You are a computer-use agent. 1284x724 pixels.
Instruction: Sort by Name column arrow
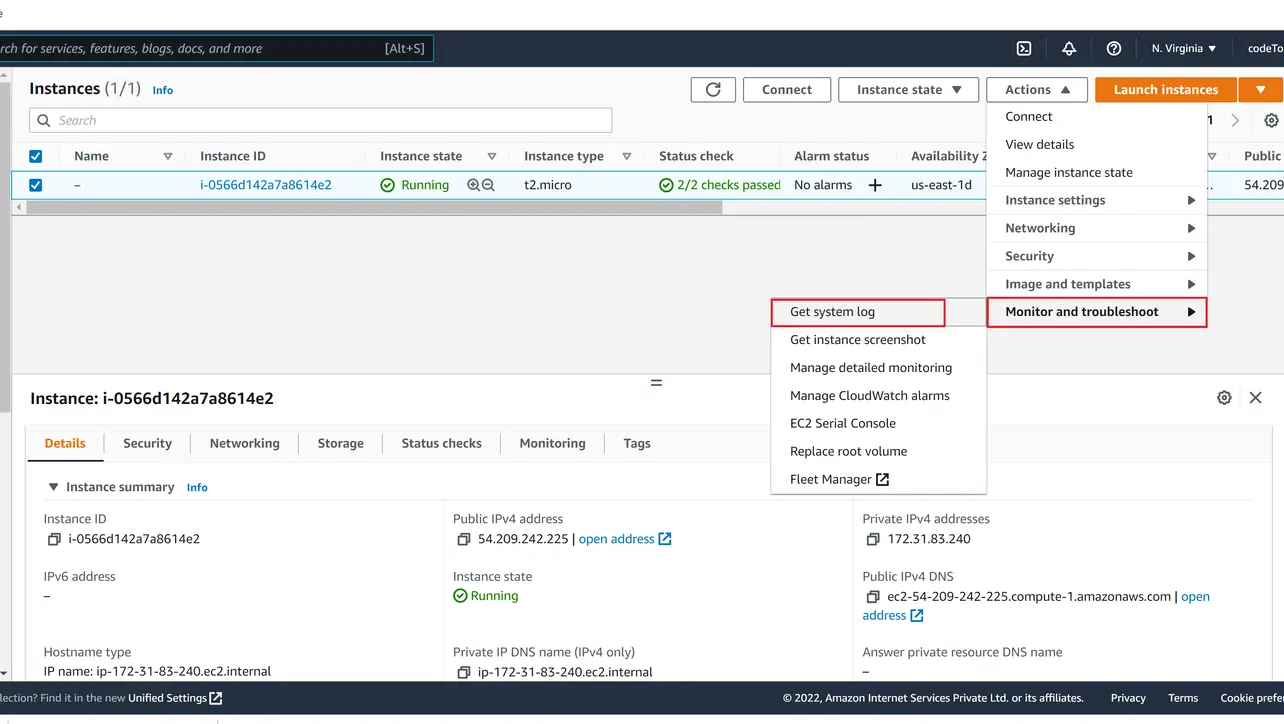[x=168, y=156]
